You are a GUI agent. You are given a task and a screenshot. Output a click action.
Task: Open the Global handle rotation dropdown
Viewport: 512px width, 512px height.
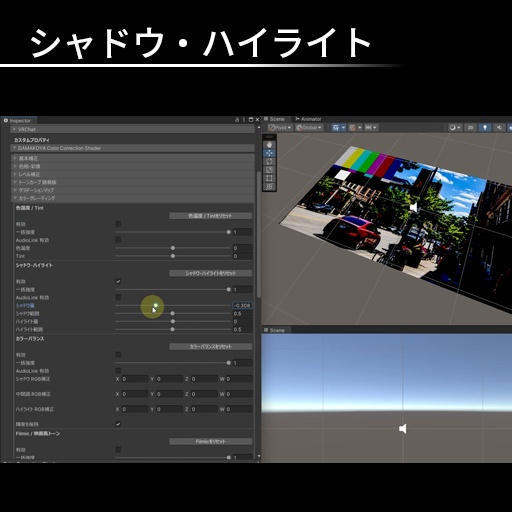point(309,128)
